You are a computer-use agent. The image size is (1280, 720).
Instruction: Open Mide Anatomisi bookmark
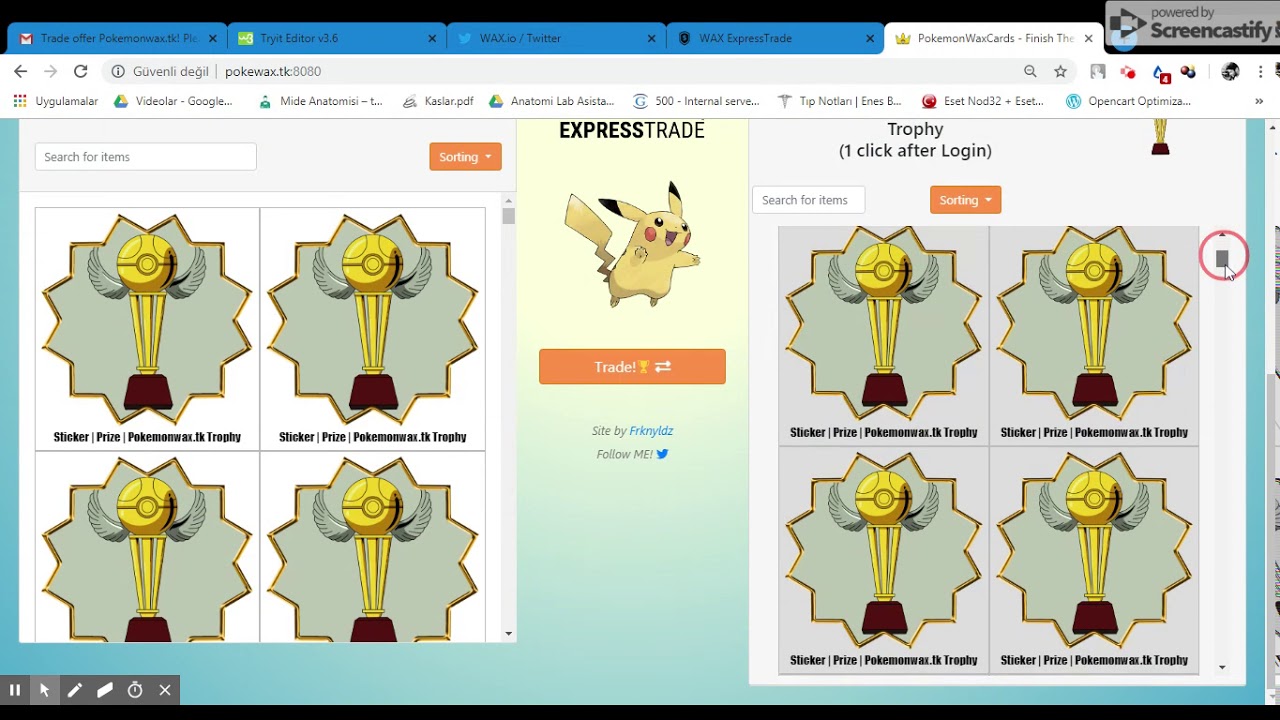pos(320,101)
